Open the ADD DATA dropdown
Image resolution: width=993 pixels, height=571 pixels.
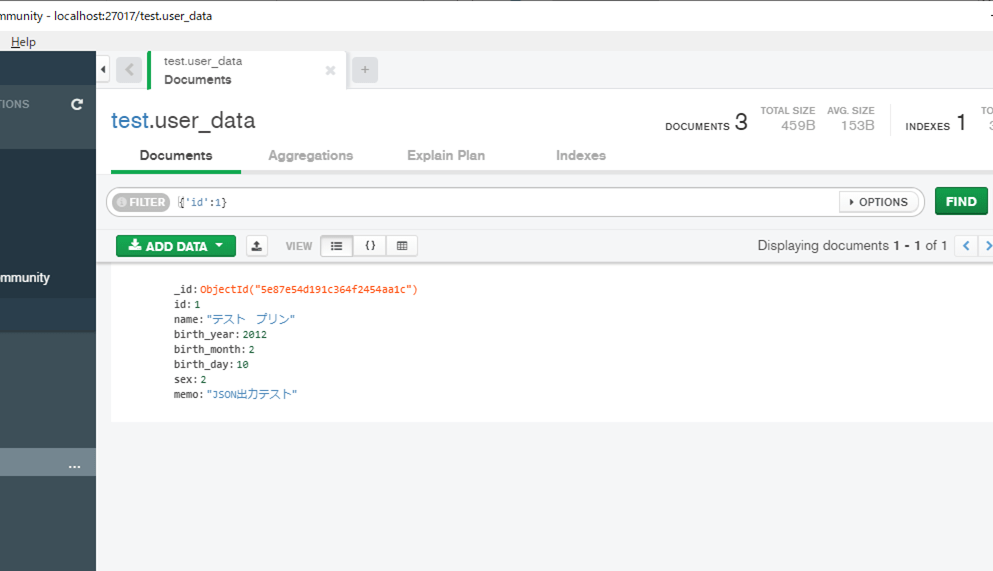pyautogui.click(x=176, y=246)
